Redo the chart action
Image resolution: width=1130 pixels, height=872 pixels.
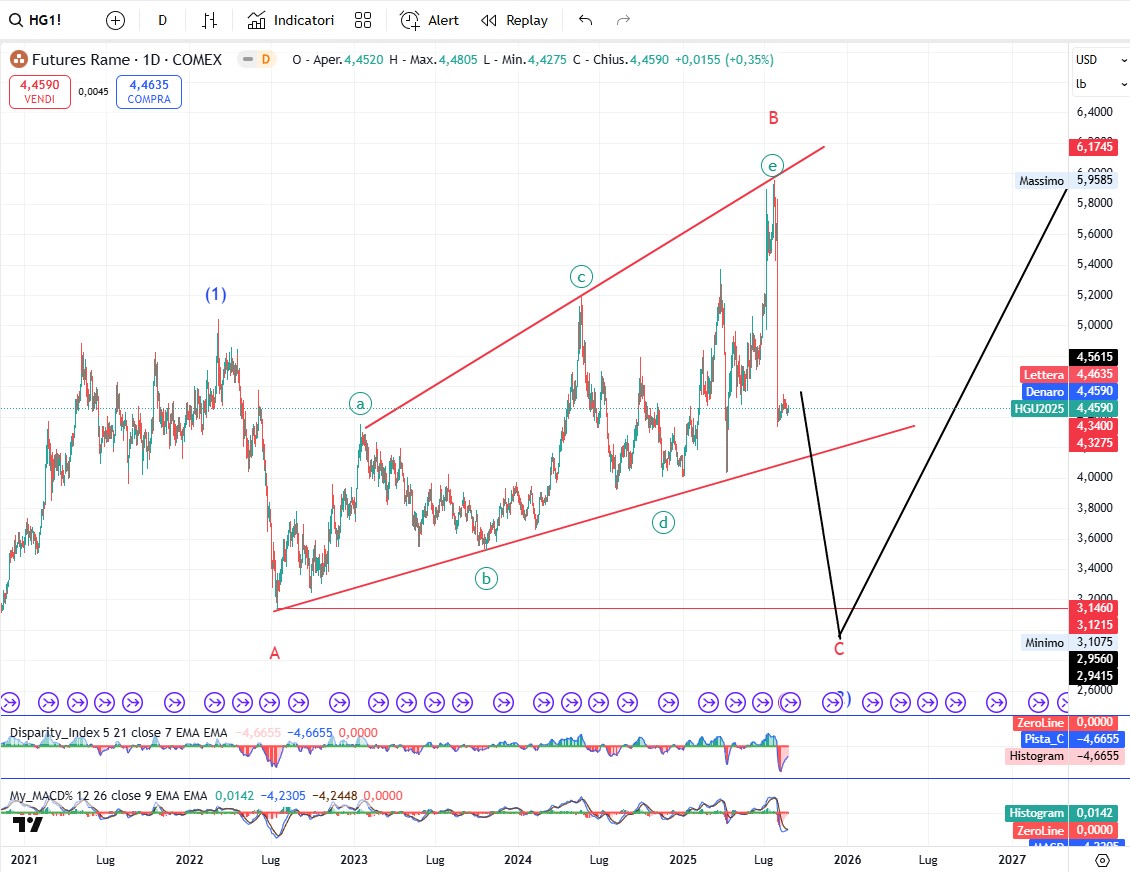[x=623, y=20]
